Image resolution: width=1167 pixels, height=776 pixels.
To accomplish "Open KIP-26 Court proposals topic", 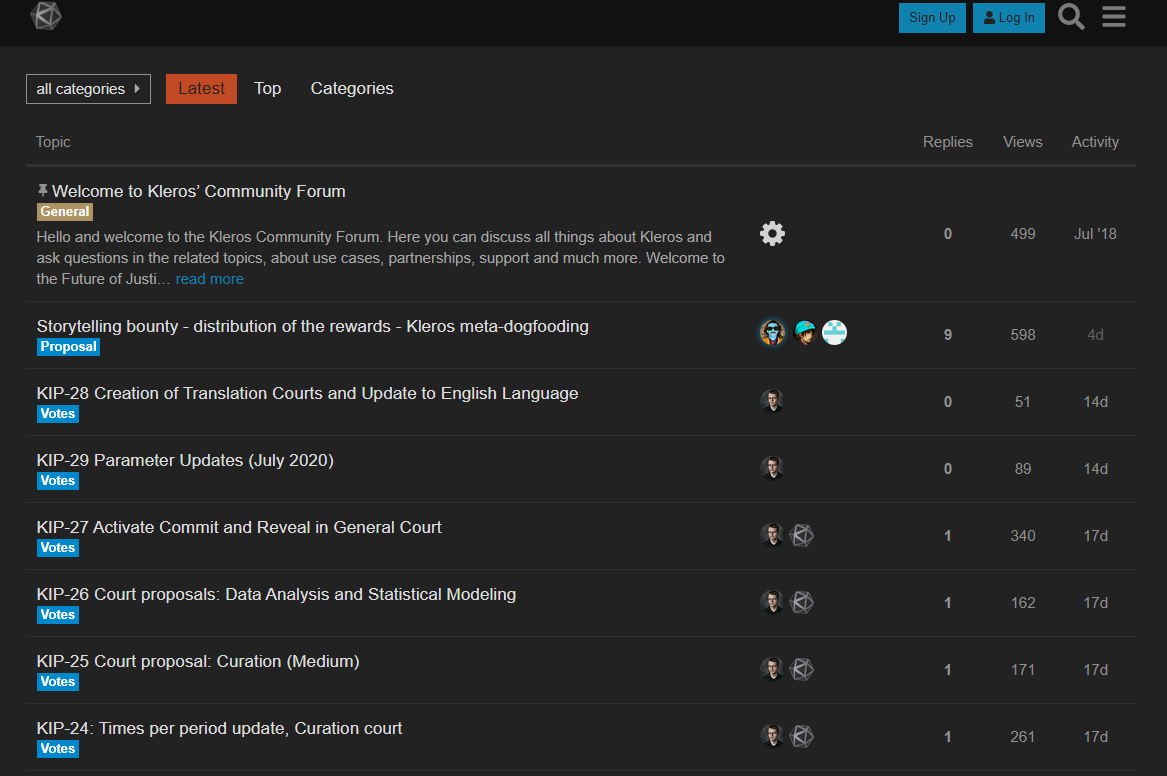I will (x=276, y=594).
